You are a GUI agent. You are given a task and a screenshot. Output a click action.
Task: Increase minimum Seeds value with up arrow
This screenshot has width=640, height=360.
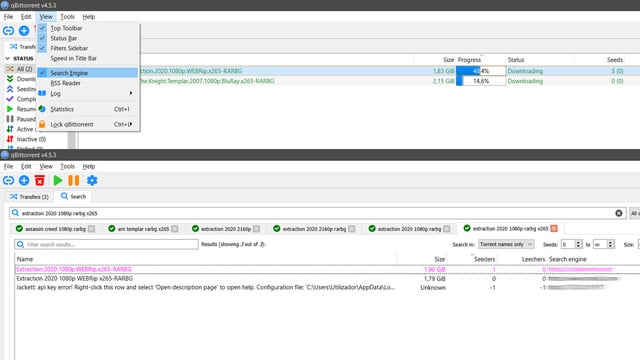(578, 242)
